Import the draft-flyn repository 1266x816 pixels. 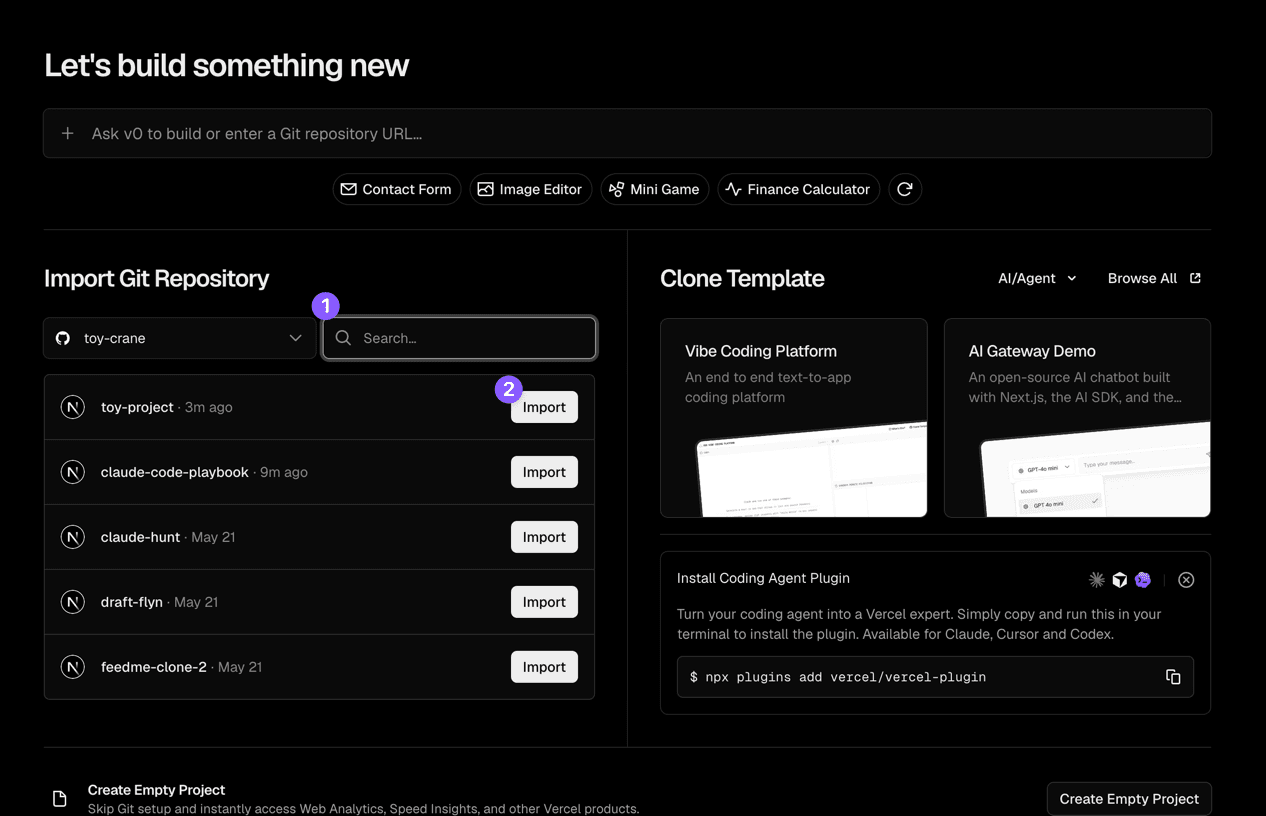(x=544, y=602)
